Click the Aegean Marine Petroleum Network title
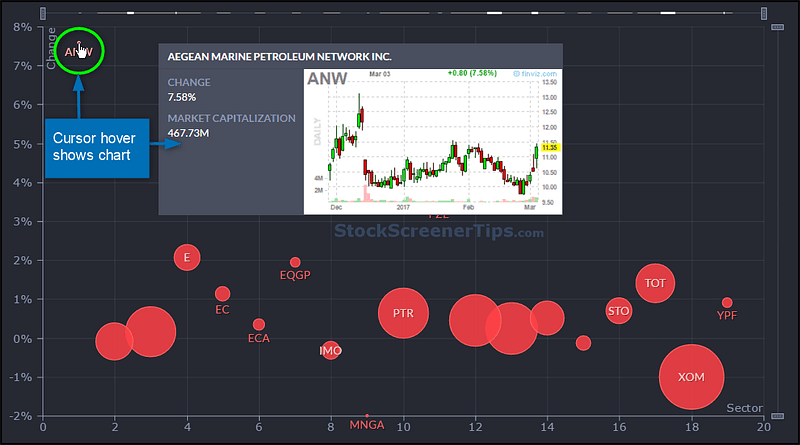This screenshot has width=800, height=445. click(x=280, y=57)
